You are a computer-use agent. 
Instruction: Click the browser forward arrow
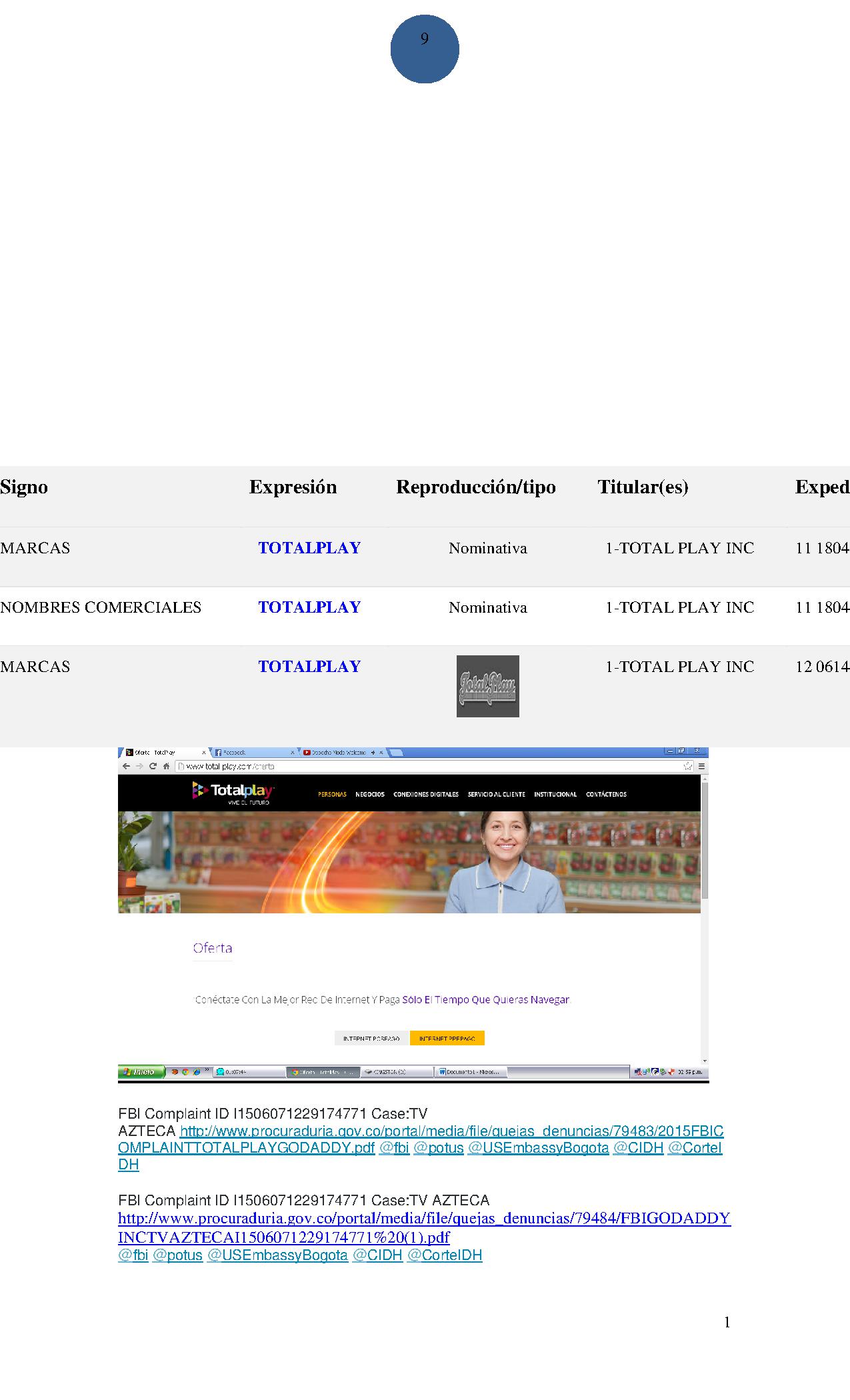click(x=139, y=767)
